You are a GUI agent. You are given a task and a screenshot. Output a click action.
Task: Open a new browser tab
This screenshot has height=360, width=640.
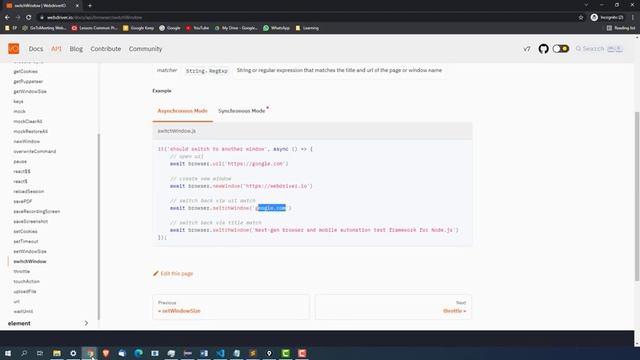90,6
